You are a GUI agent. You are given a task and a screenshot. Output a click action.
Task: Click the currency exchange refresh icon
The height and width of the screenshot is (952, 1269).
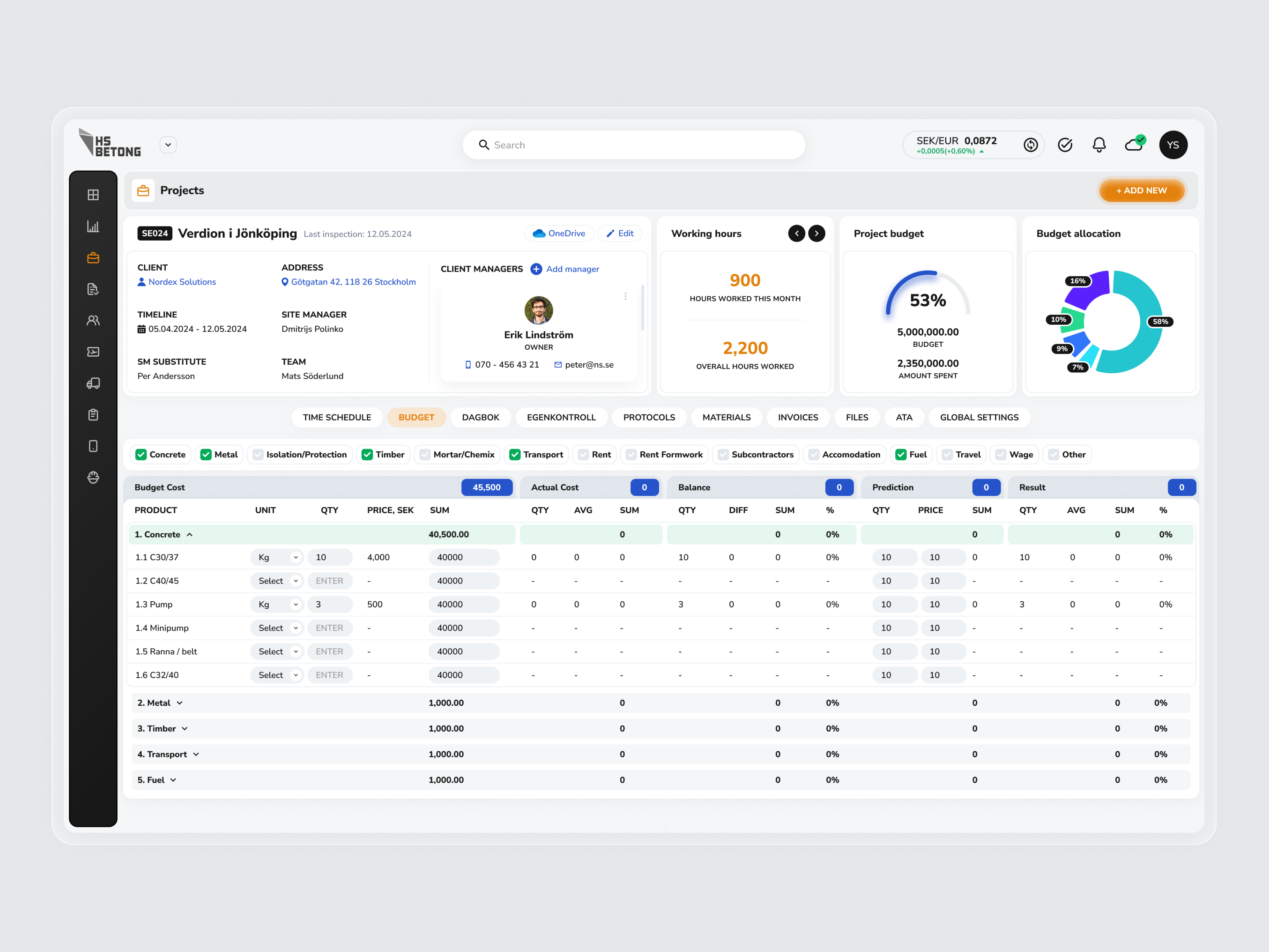point(1030,145)
